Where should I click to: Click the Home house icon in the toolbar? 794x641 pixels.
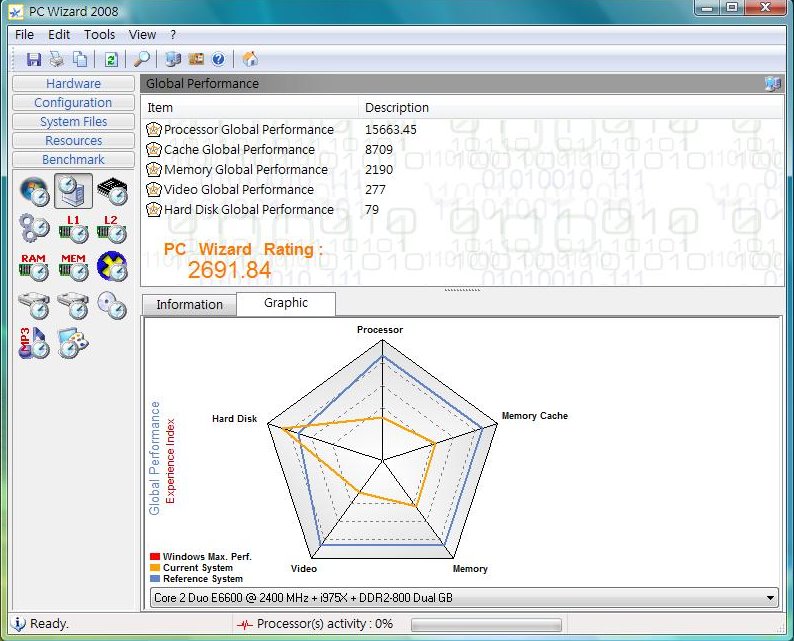click(250, 59)
